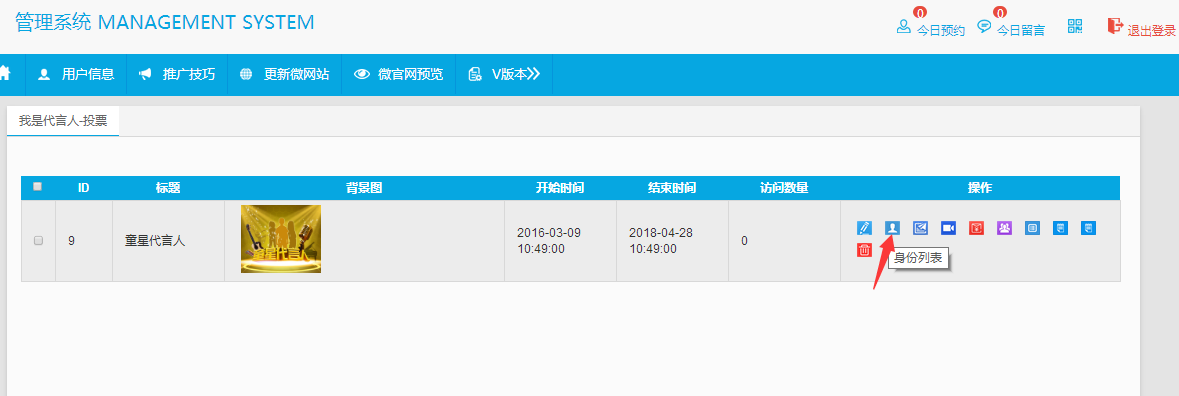Viewport: 1179px width, 396px height.
Task: Click the chart picture icon in operations
Action: pos(920,228)
